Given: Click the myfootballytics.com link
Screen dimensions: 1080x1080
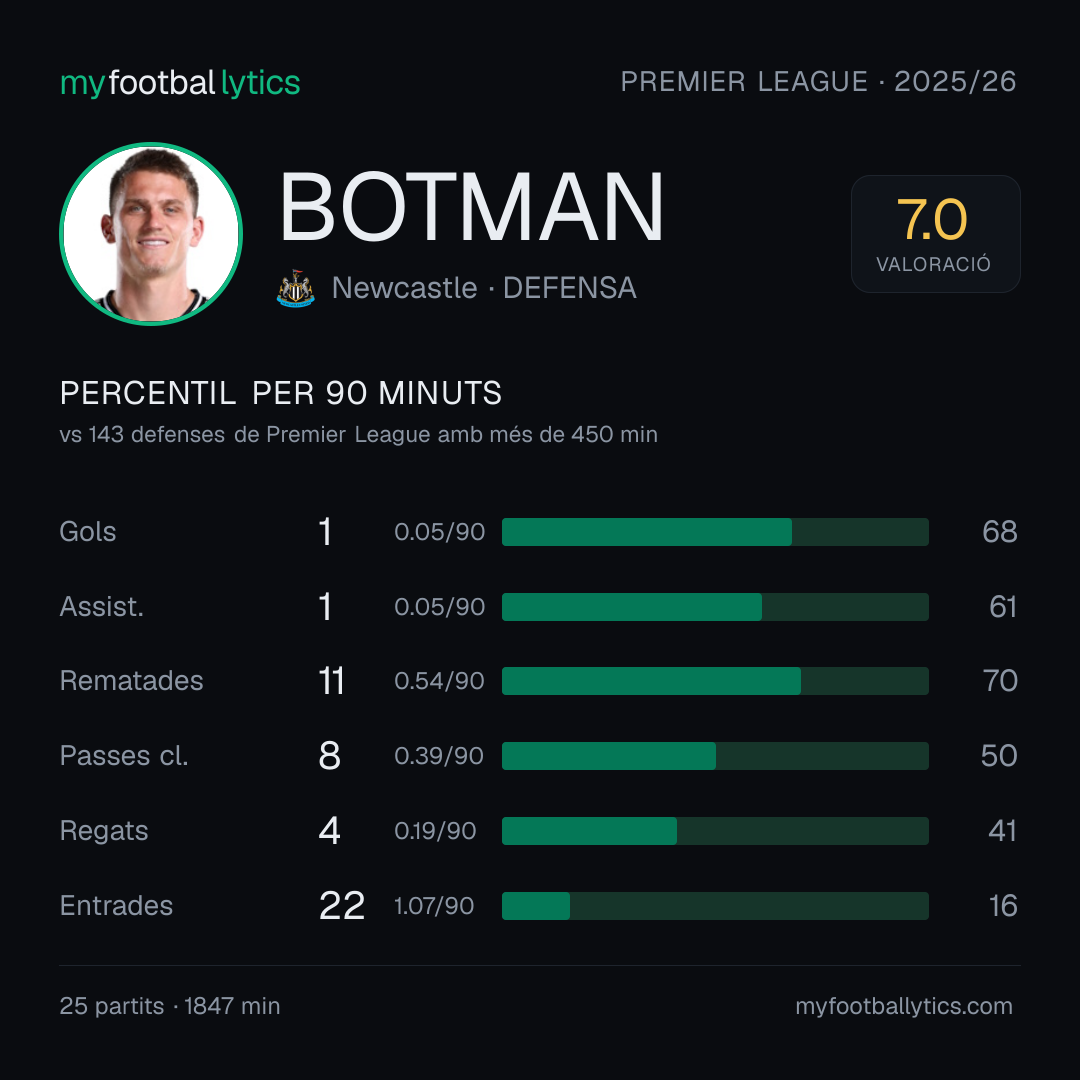Looking at the screenshot, I should tap(904, 1006).
